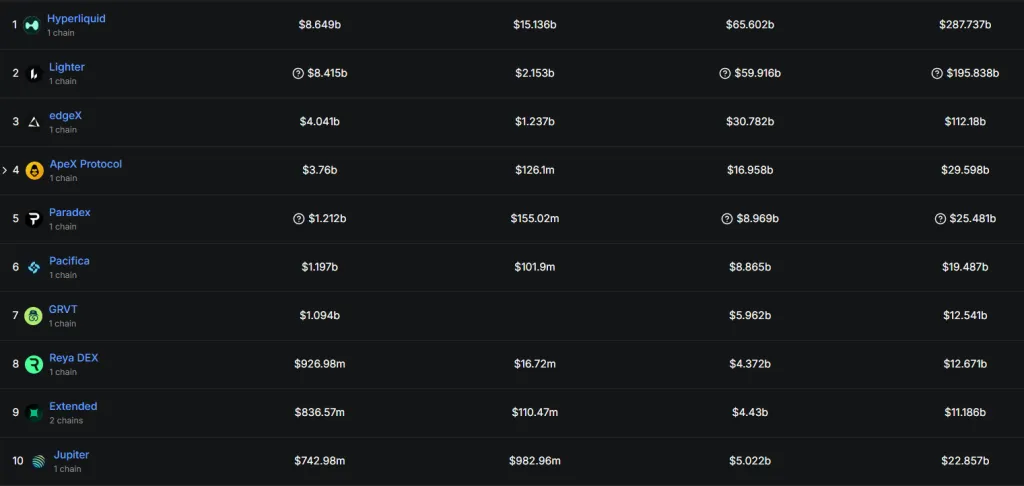Viewport: 1024px width, 486px height.
Task: Click the help icon next to $8.969b
Action: (725, 219)
